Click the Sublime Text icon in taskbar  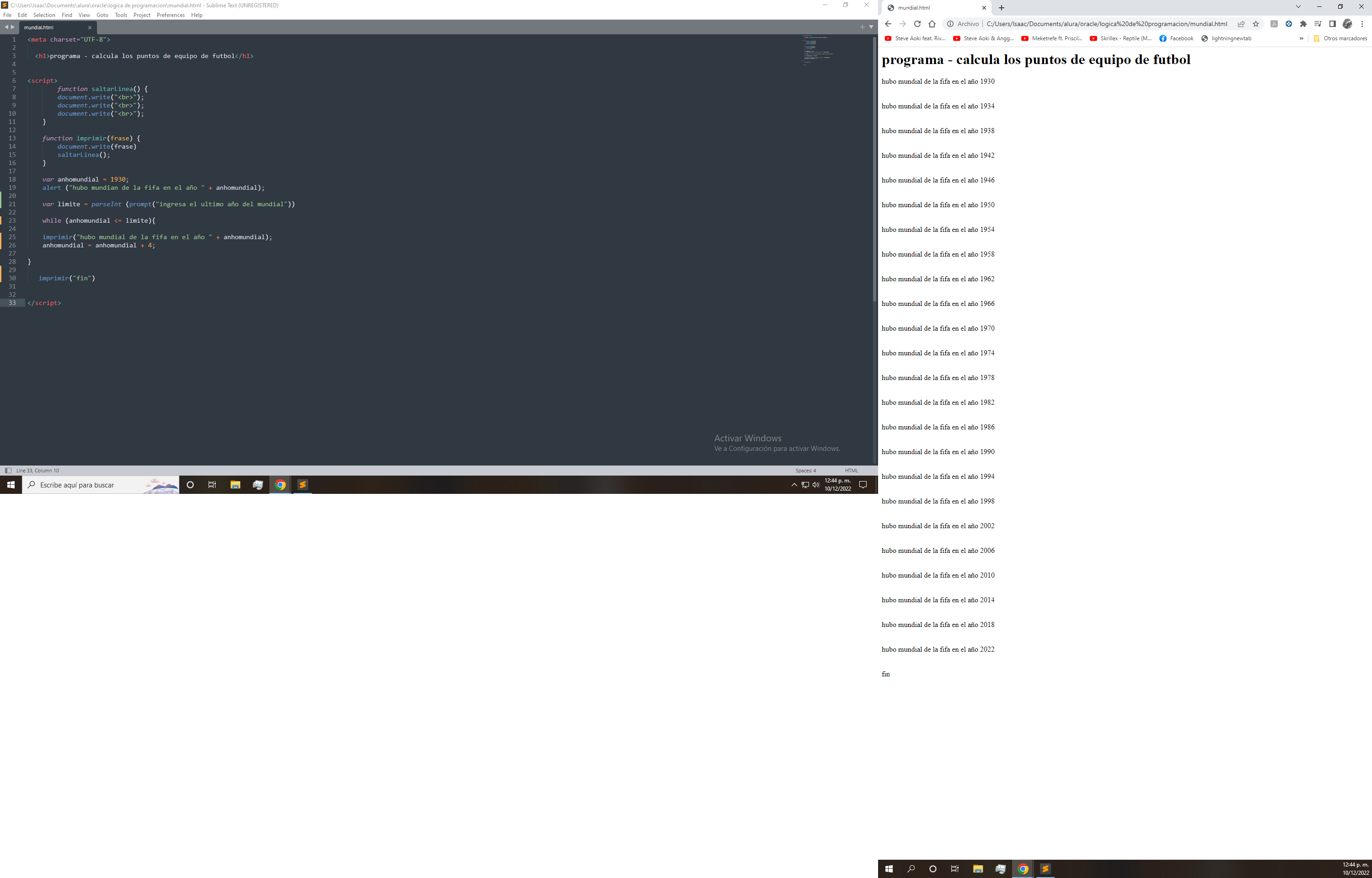[x=304, y=485]
